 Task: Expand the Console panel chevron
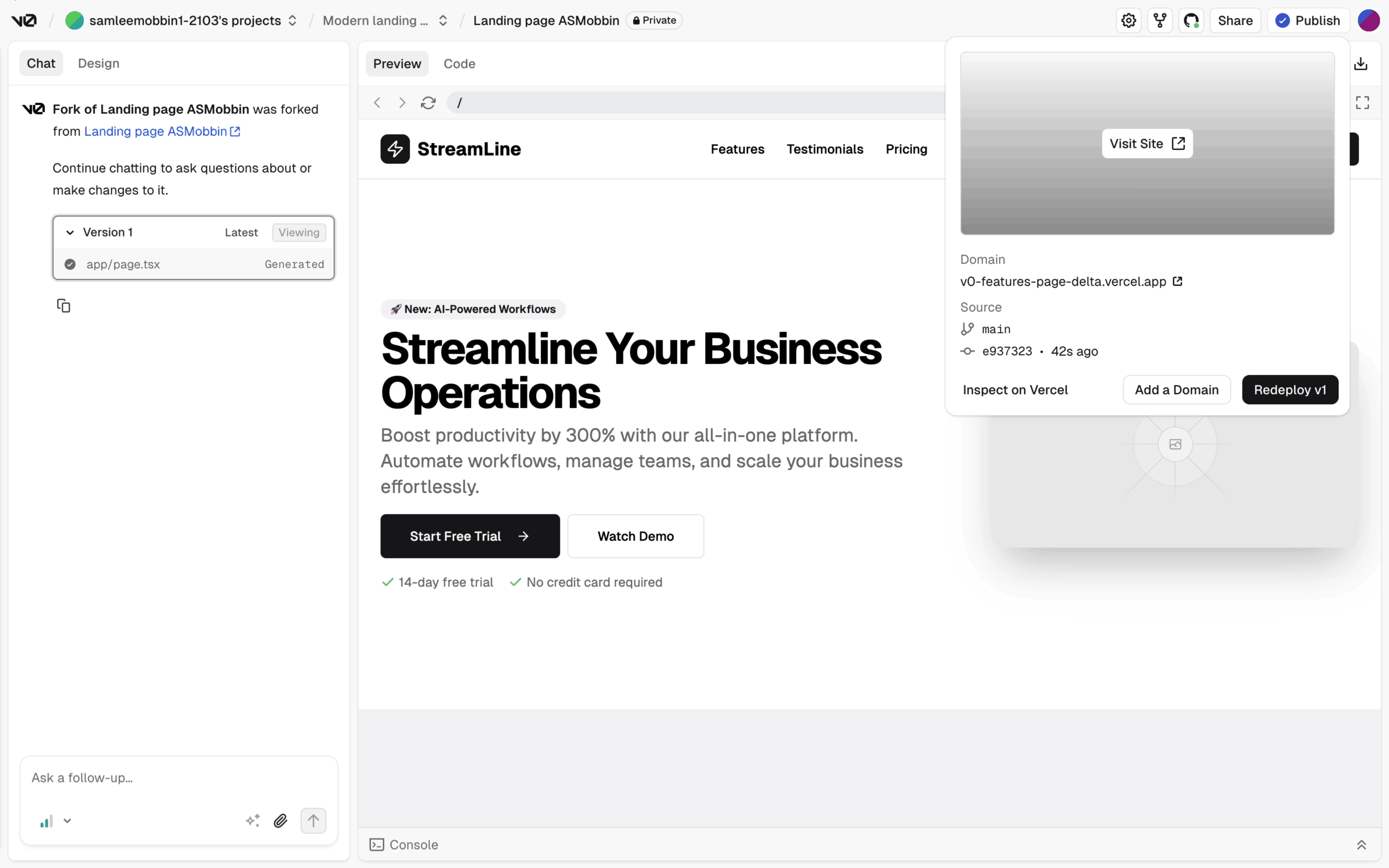tap(1361, 845)
